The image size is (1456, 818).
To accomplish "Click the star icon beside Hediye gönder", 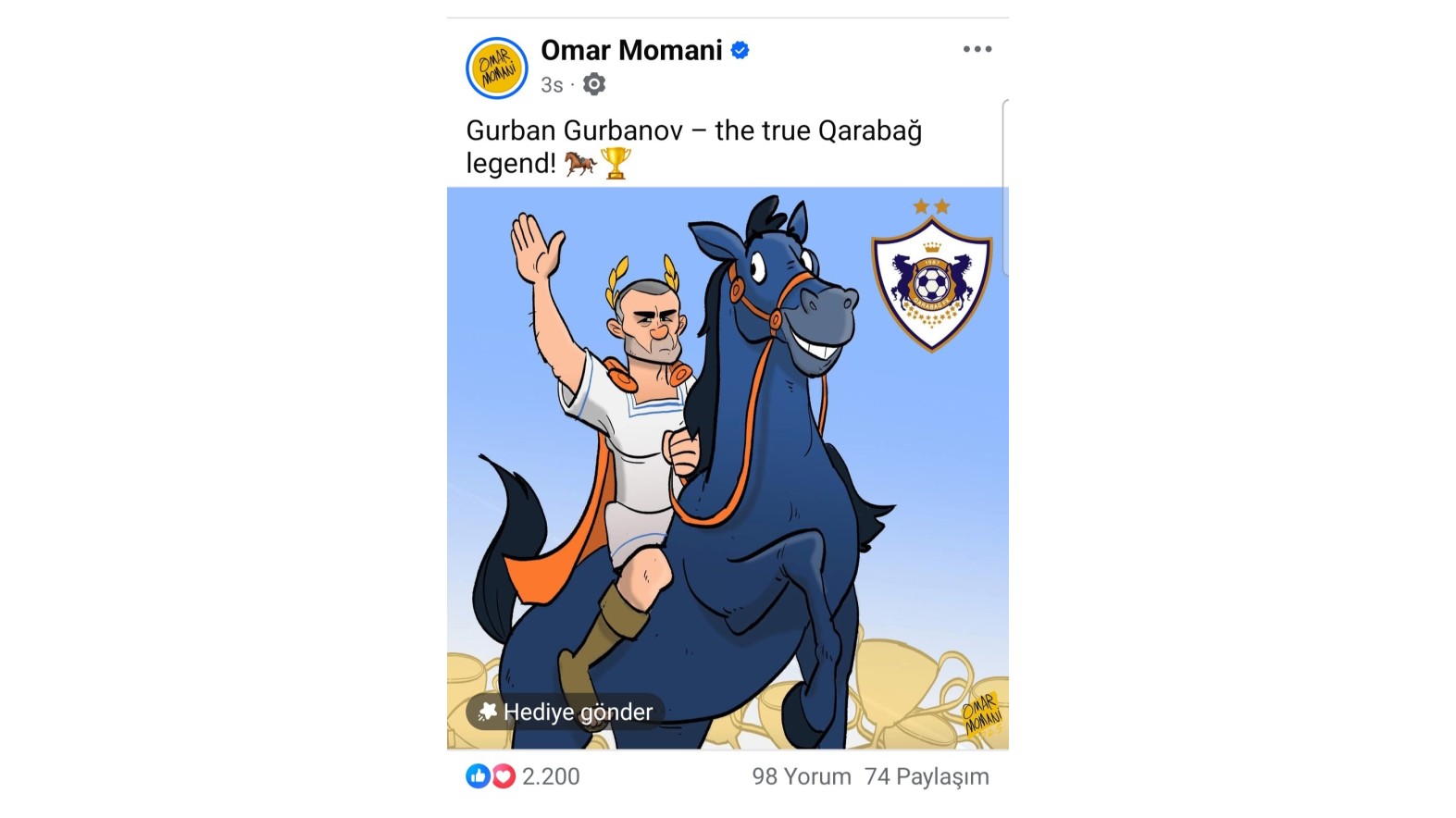I will pos(487,712).
